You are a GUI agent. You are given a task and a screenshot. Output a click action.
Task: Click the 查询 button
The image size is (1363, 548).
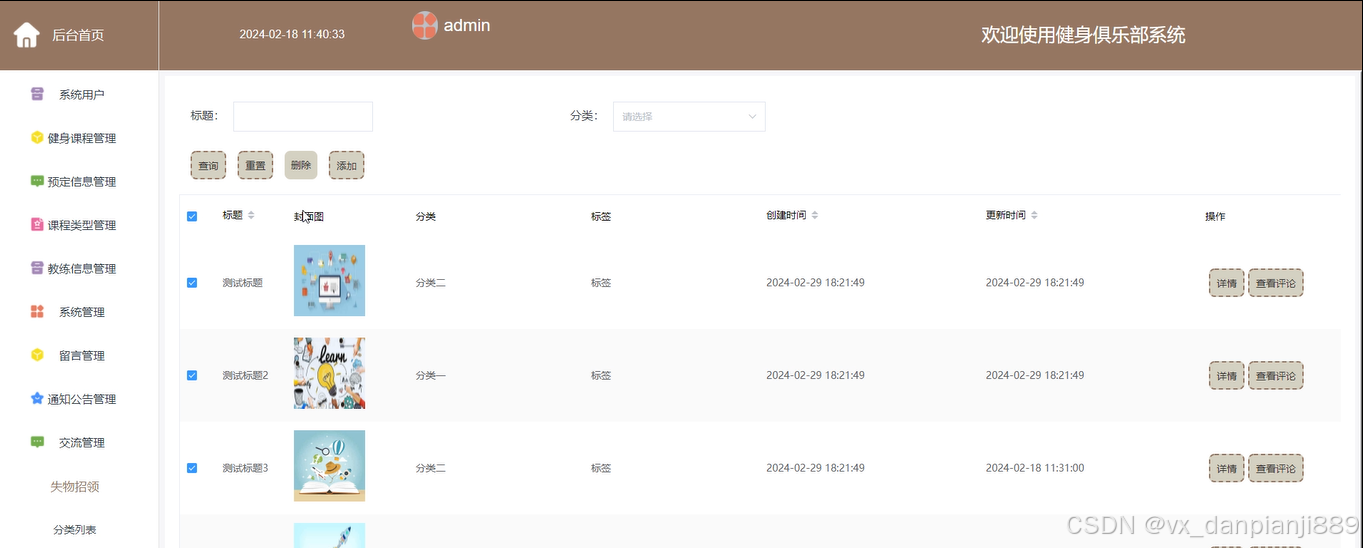click(x=208, y=166)
